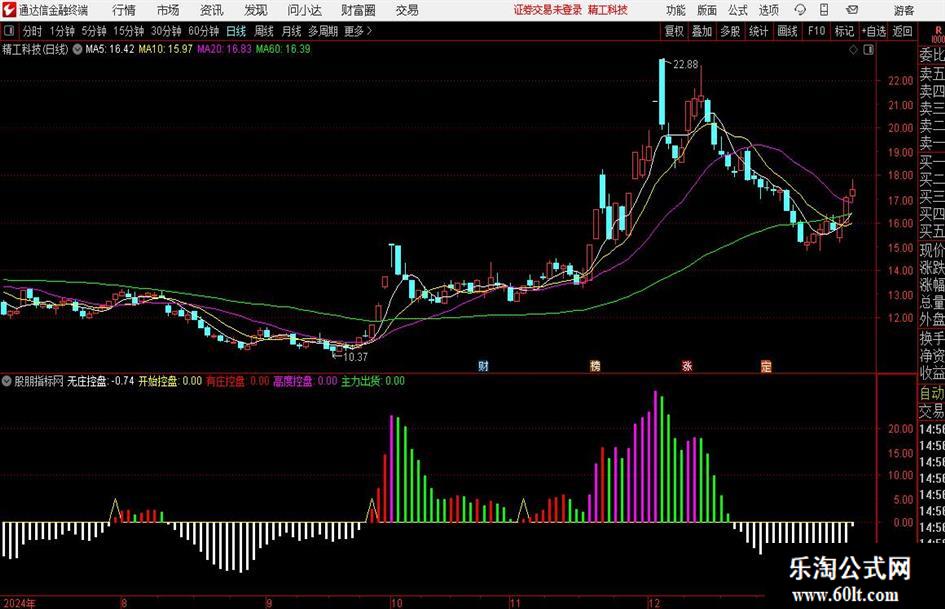The image size is (945, 609).
Task: Click the 精工科技 stock name in title bar
Action: click(608, 10)
